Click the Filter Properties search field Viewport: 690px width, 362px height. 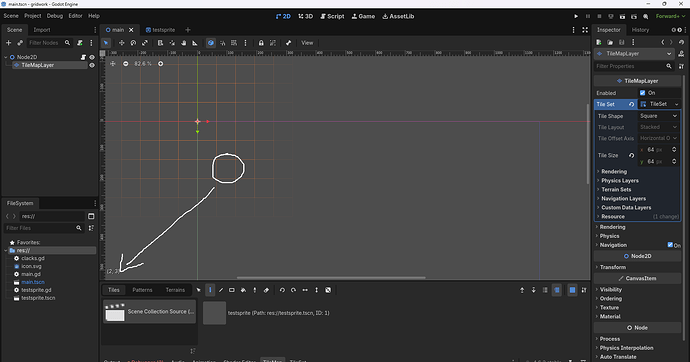[x=634, y=66]
